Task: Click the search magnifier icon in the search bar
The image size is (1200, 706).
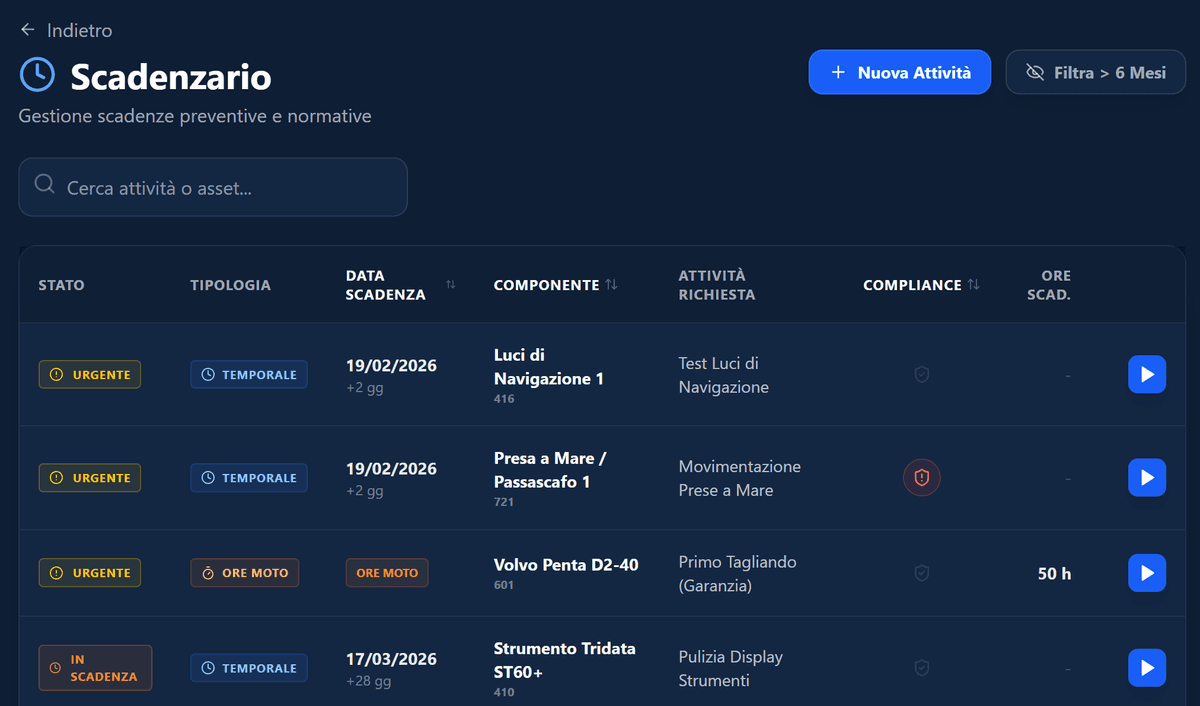Action: (44, 186)
